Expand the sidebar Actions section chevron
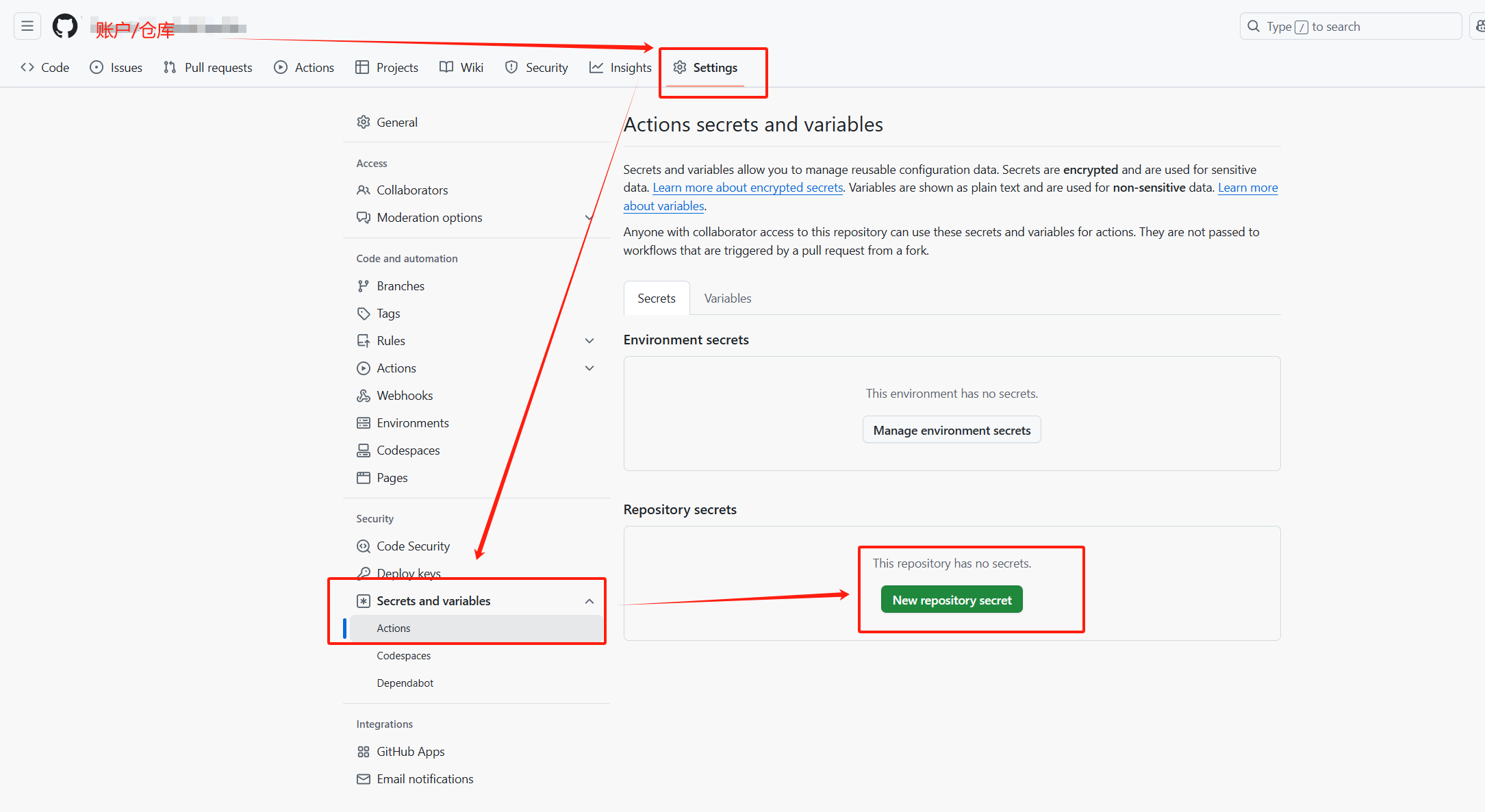 tap(589, 368)
